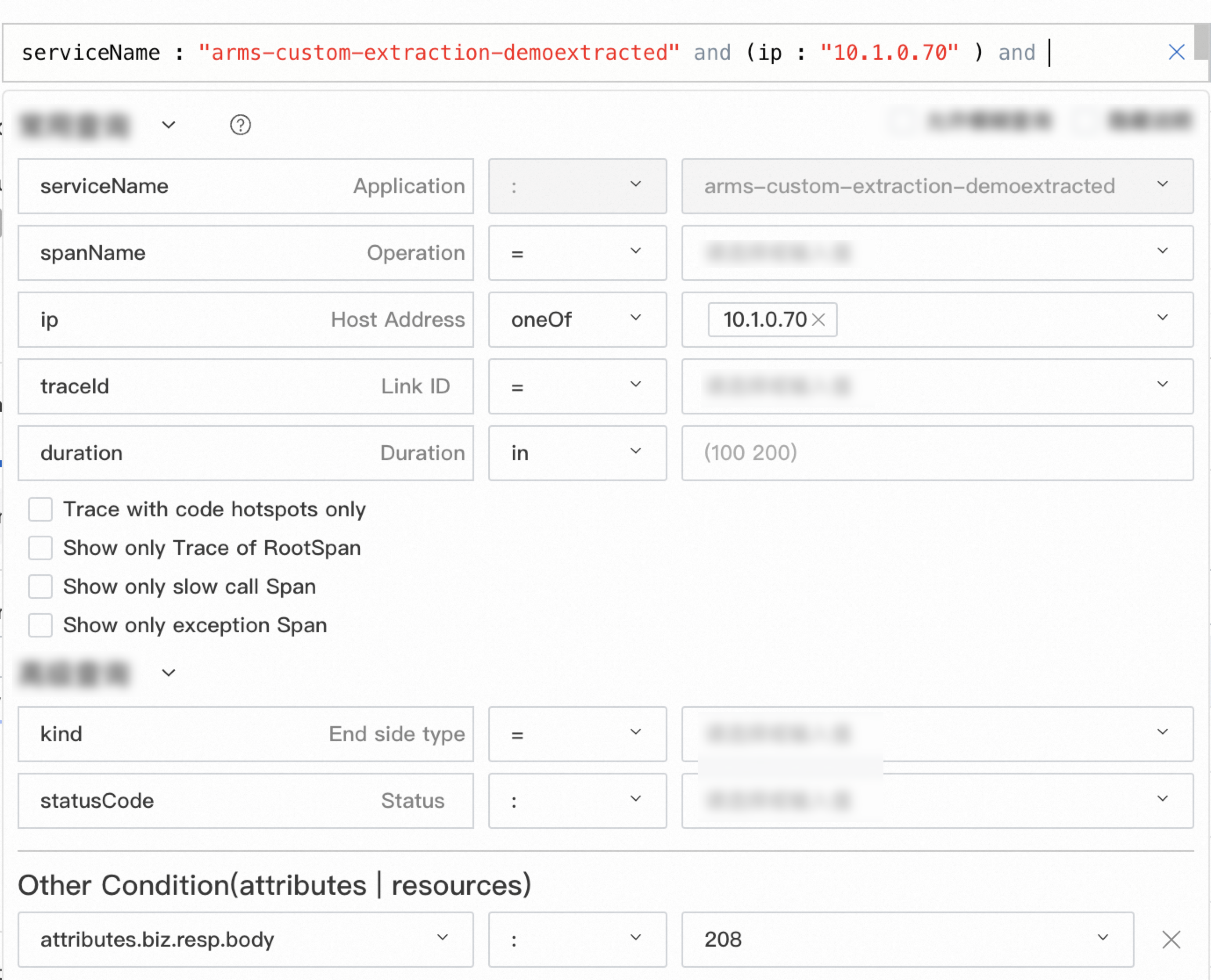
Task: Delete the attributes.biz.resp.body condition row
Action: click(1171, 940)
